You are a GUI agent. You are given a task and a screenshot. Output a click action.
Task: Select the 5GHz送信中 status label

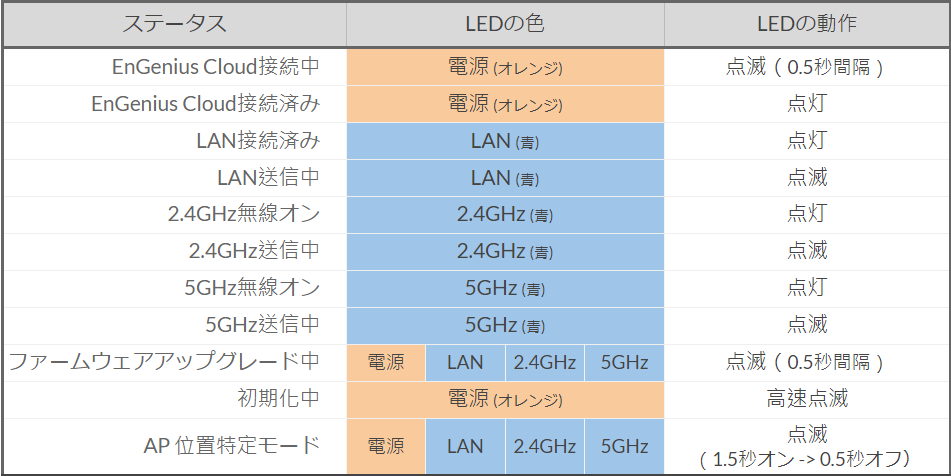pos(262,325)
